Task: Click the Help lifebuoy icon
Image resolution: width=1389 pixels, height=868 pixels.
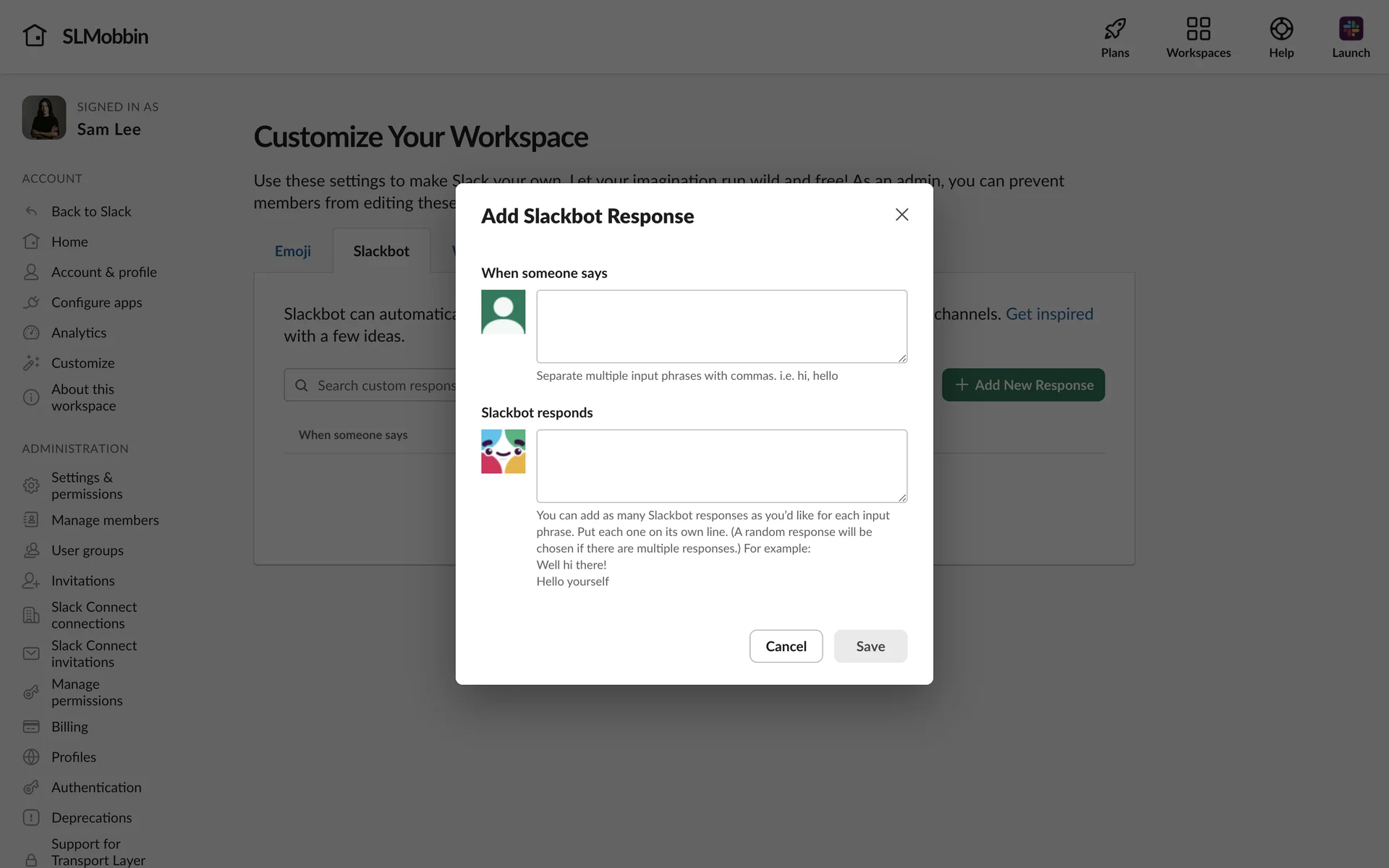Action: coord(1280,29)
